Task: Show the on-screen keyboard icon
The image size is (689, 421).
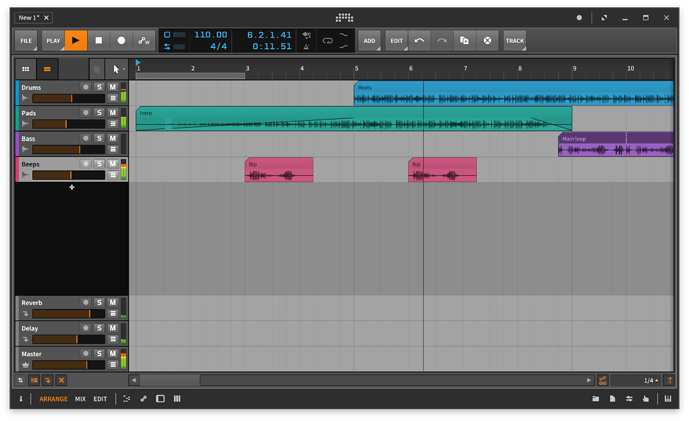Action: coord(668,399)
